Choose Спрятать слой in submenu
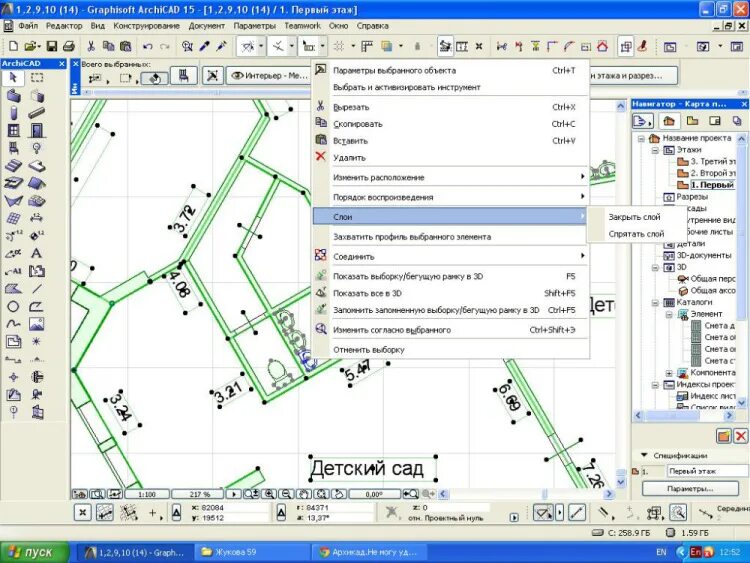The image size is (750, 563). (x=636, y=234)
